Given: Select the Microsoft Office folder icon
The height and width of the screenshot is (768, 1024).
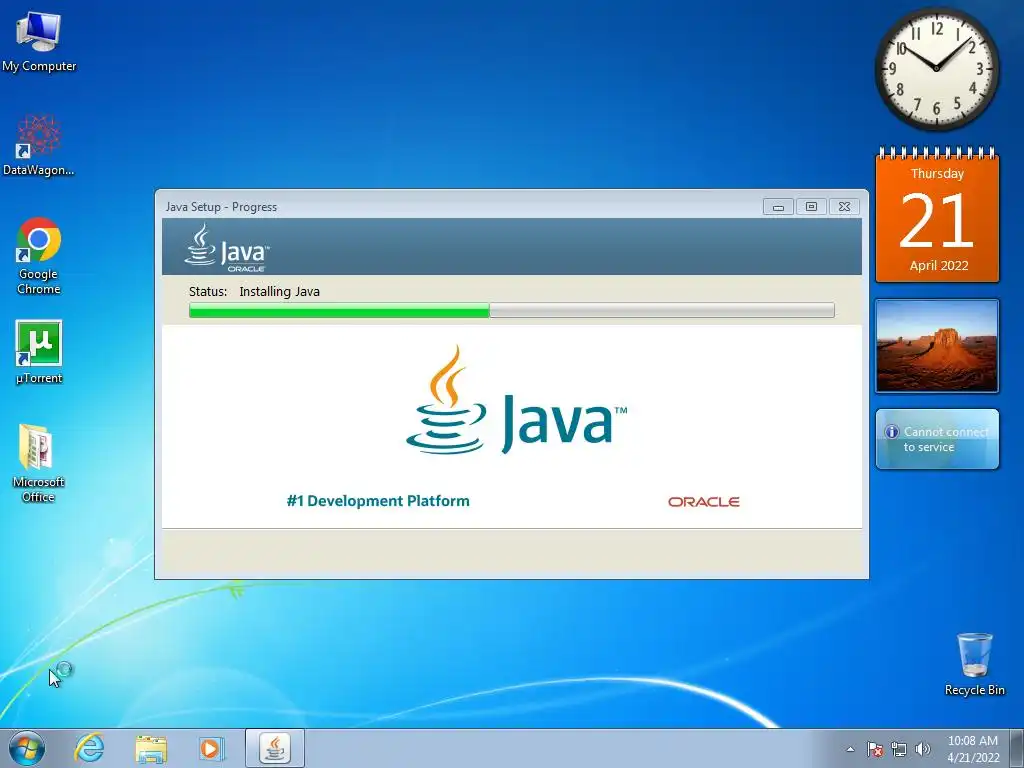Looking at the screenshot, I should pyautogui.click(x=39, y=463).
